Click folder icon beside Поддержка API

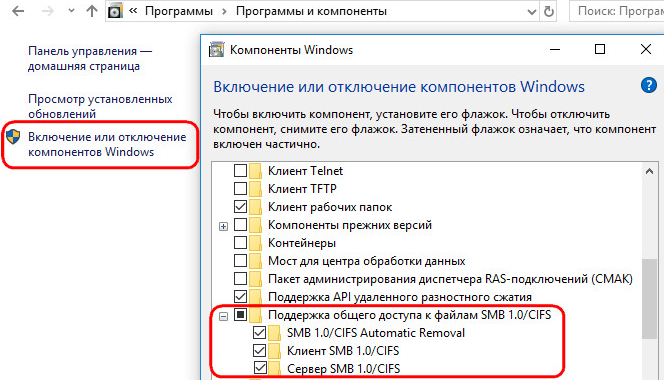(x=255, y=297)
